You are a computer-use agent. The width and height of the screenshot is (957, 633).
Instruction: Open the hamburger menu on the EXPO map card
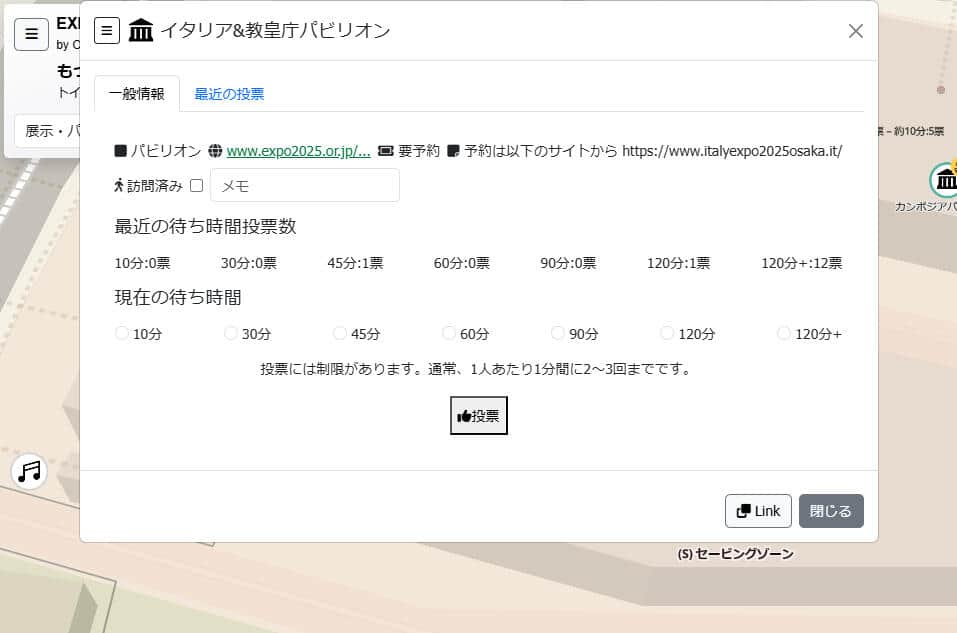point(31,33)
